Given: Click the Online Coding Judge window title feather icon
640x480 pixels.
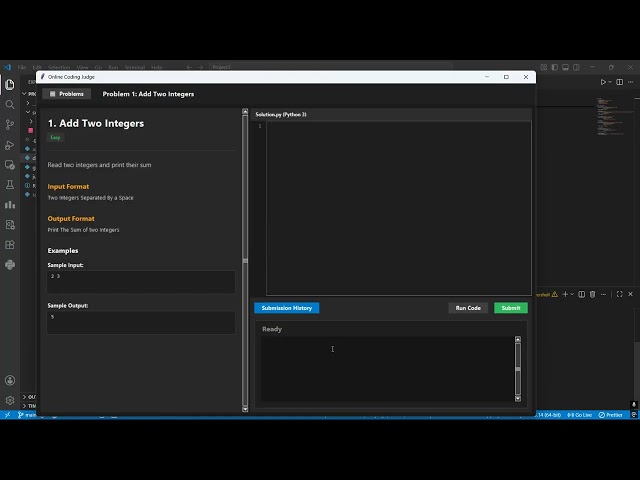Looking at the screenshot, I should click(x=42, y=77).
